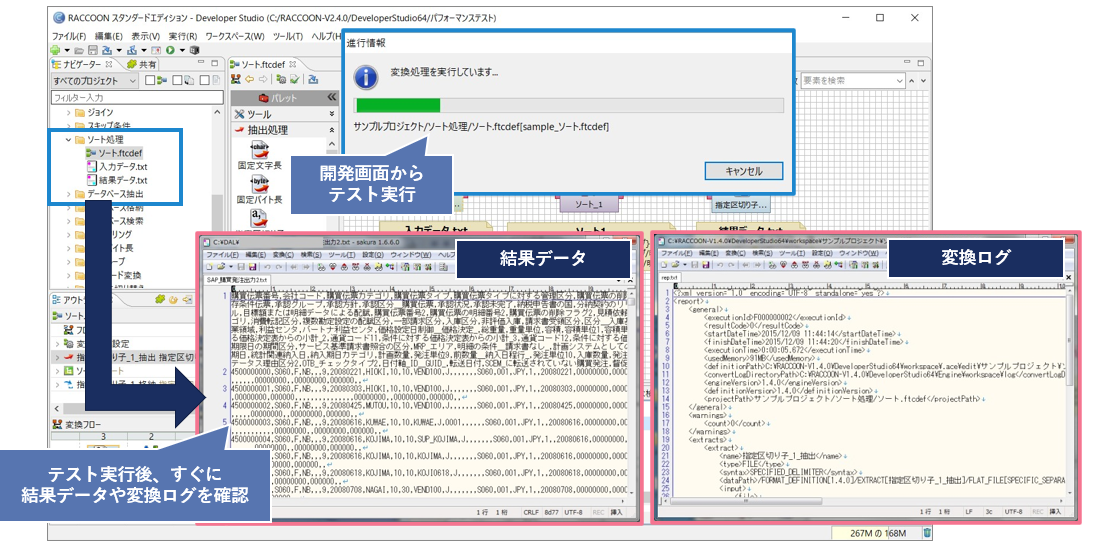Toggle the second filter checkbox in navigator
Image resolution: width=1093 pixels, height=545 pixels.
point(176,80)
